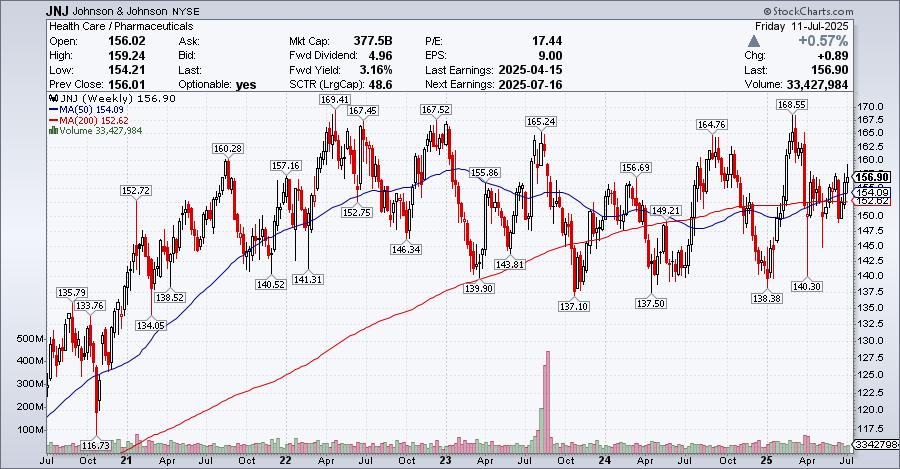Click the date Friday 11-Jul-2025
Viewport: 900px width, 469px height.
(801, 26)
